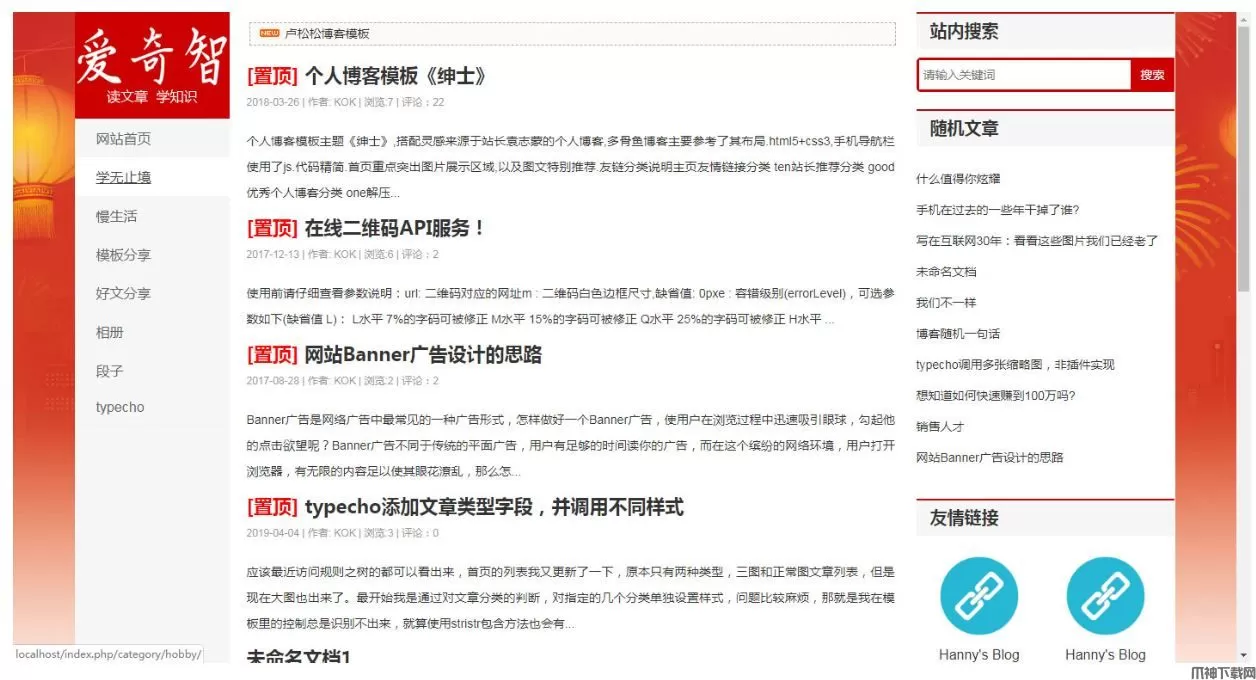Focus the 请输入关键词 search field
The height and width of the screenshot is (680, 1256).
[x=1024, y=75]
